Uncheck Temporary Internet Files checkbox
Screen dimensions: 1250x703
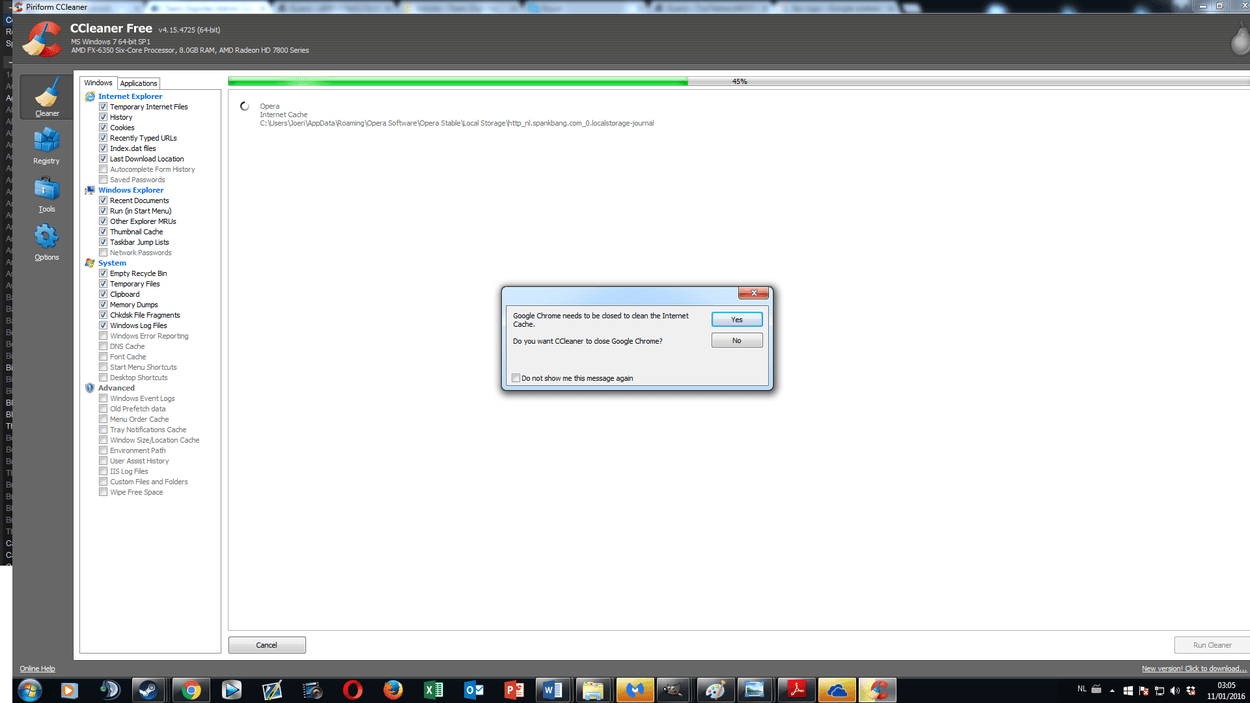pyautogui.click(x=103, y=107)
